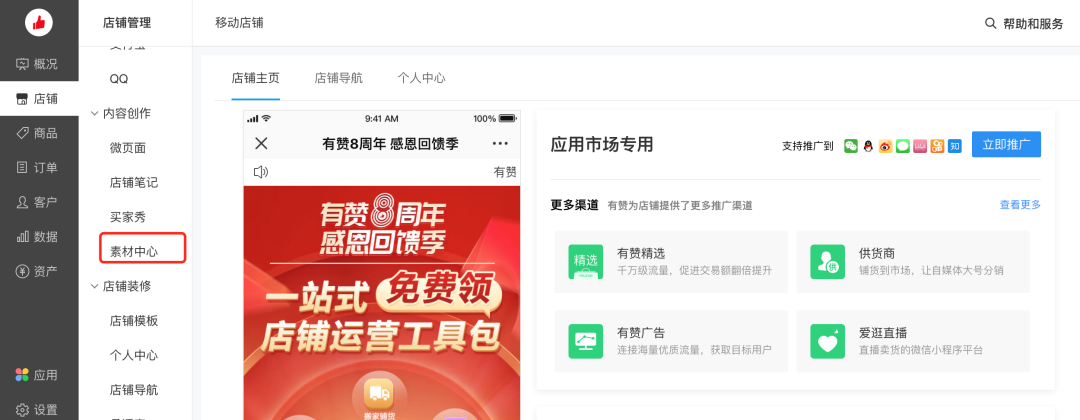Click the 有赞精选 green icon
1080x420 pixels.
[x=585, y=262]
